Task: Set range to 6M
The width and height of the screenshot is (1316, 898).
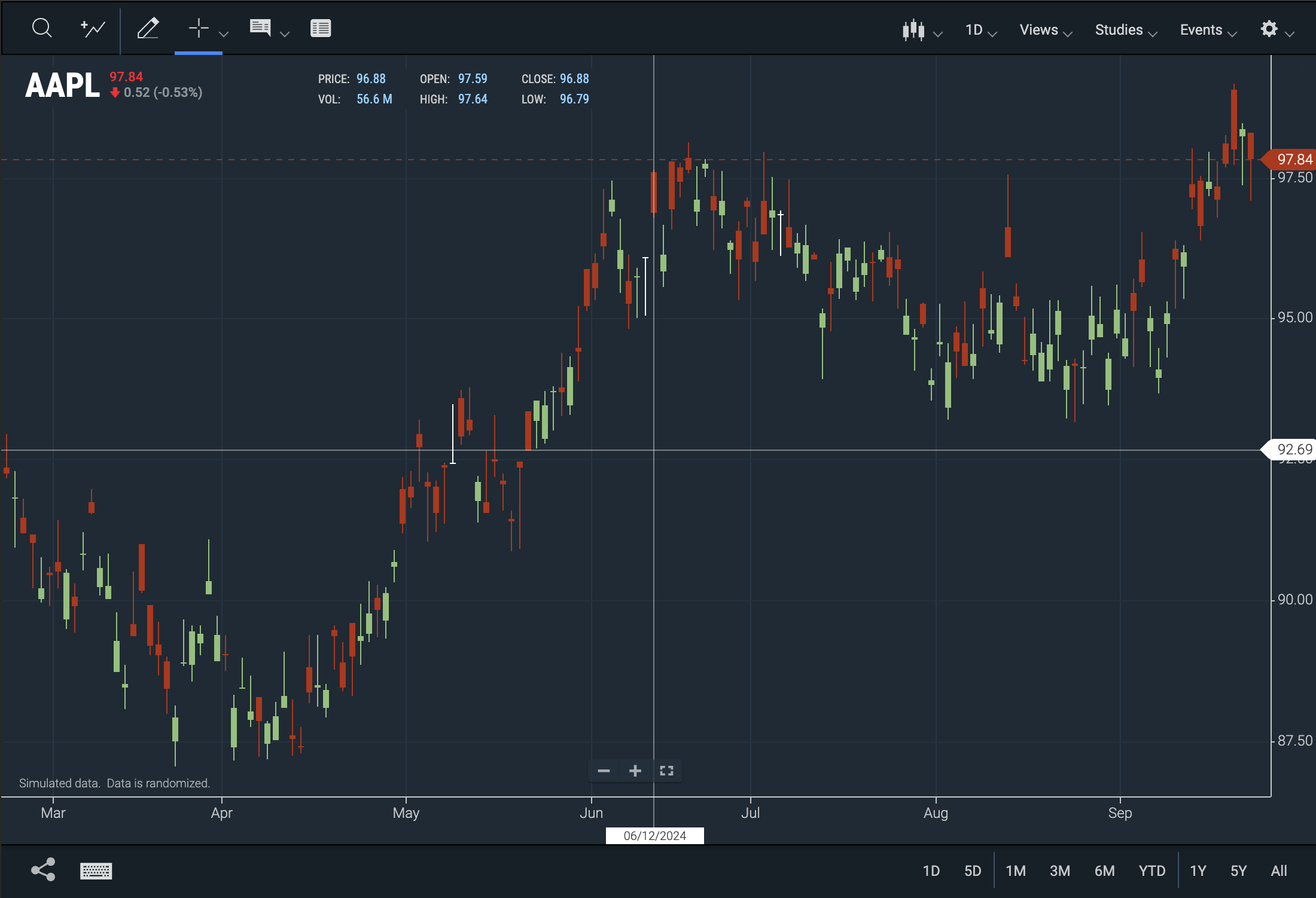Action: [1105, 870]
